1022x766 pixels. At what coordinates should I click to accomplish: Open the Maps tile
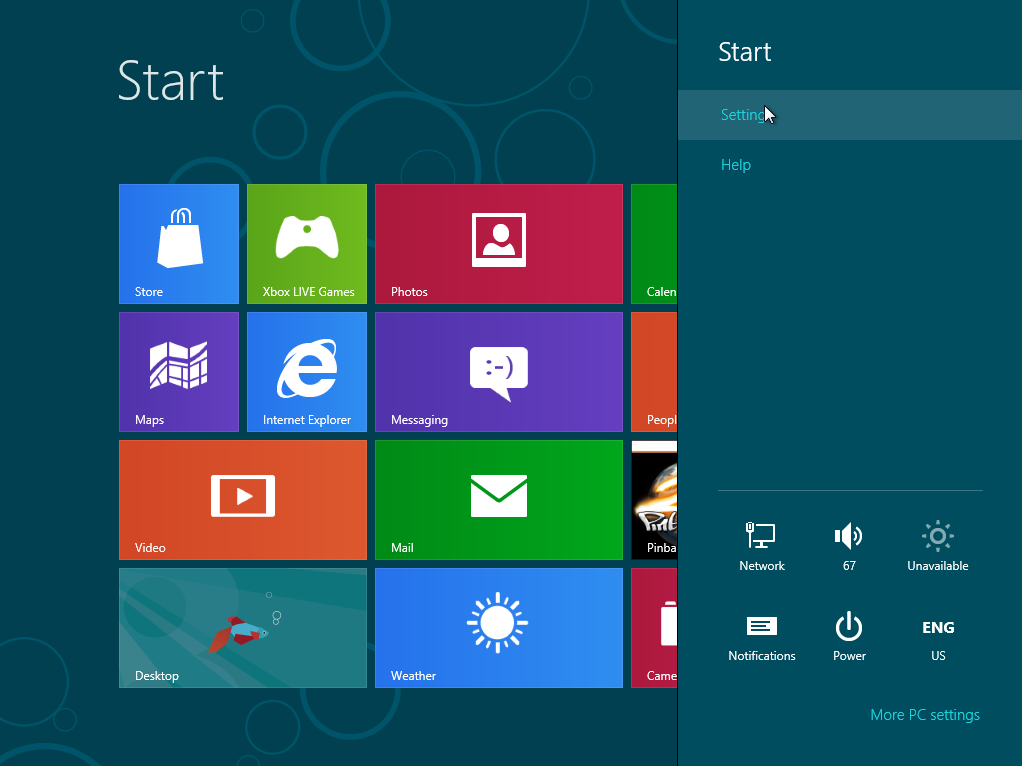(x=179, y=372)
